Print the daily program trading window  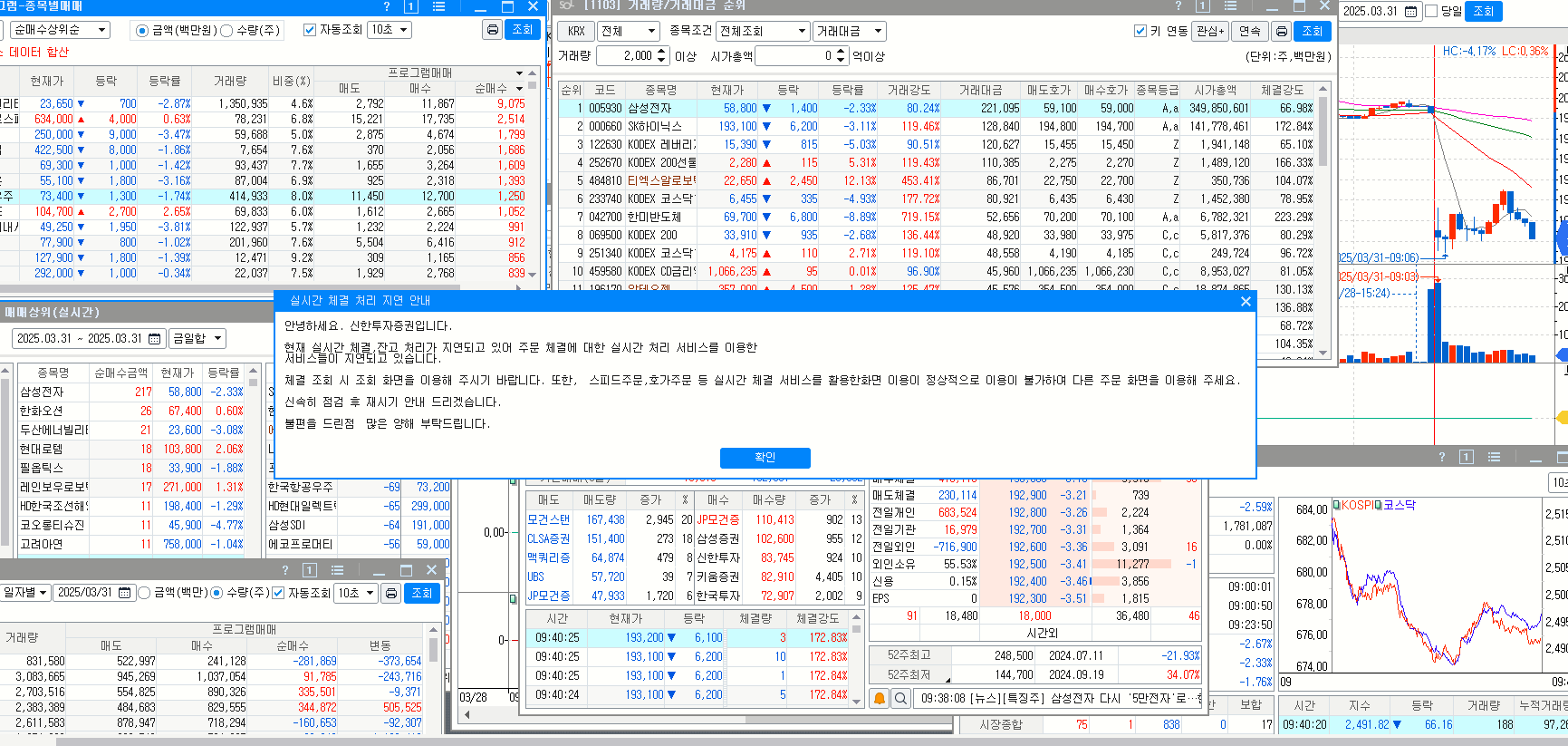tap(391, 593)
